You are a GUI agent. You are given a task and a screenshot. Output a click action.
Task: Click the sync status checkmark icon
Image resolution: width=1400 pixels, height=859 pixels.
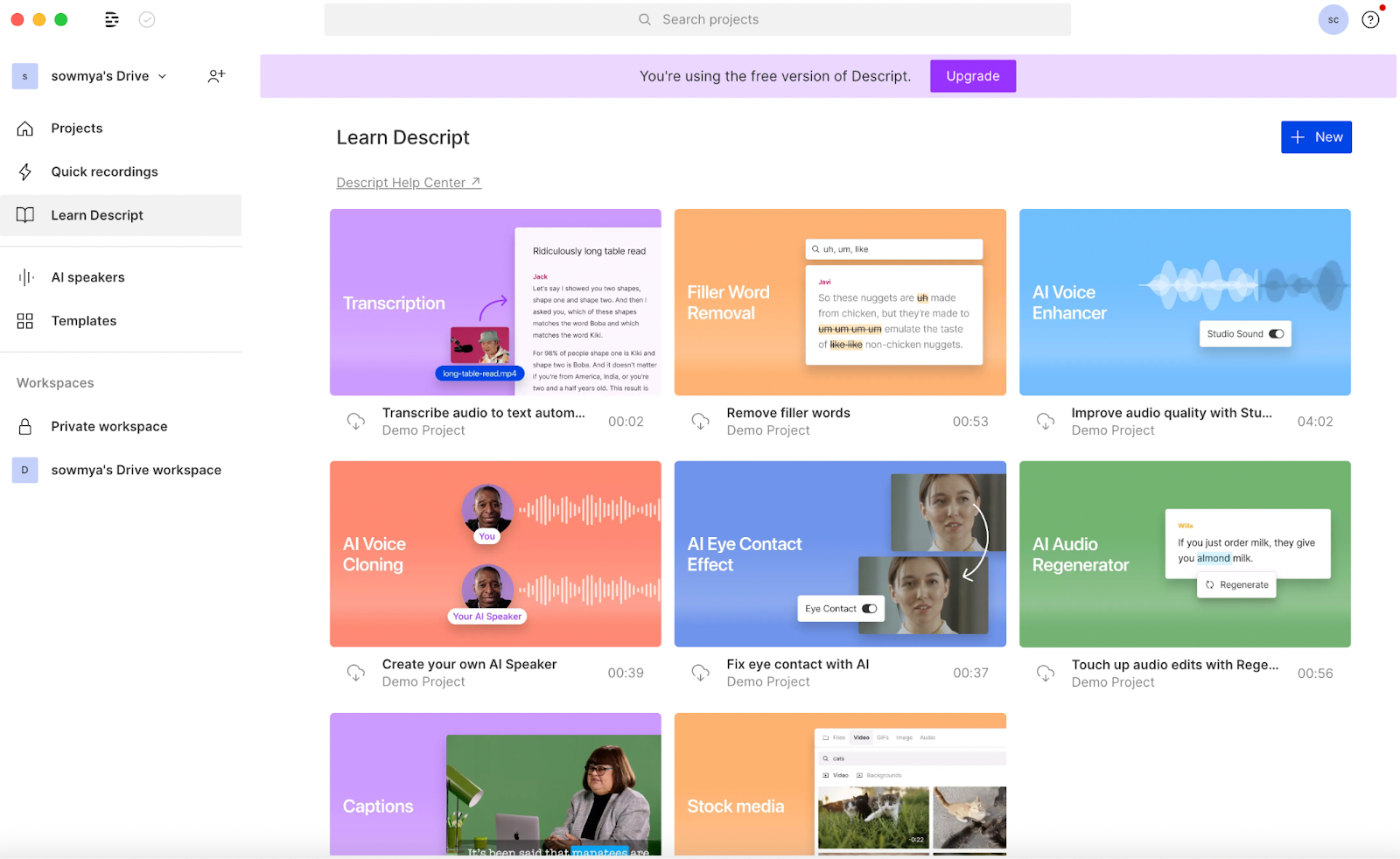click(x=147, y=19)
